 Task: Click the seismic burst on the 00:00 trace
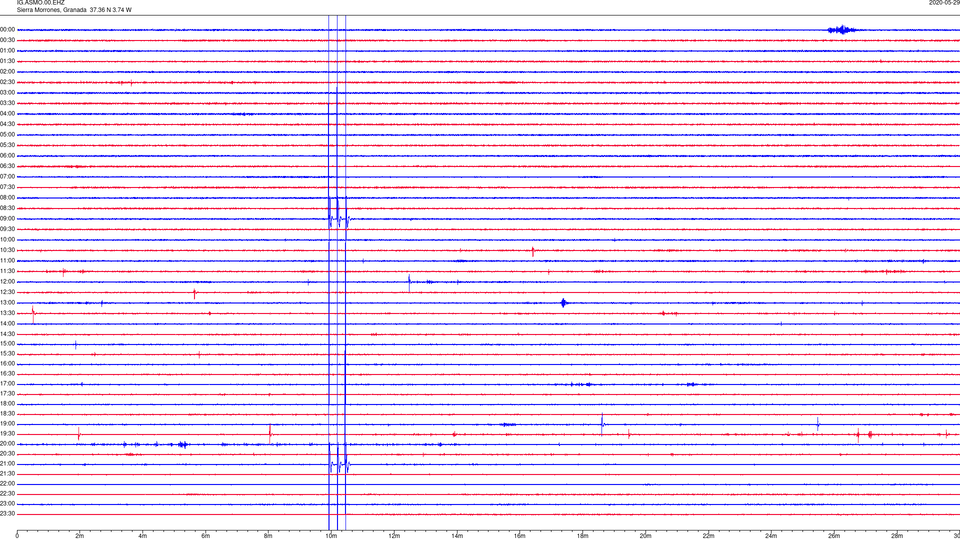[x=841, y=29]
